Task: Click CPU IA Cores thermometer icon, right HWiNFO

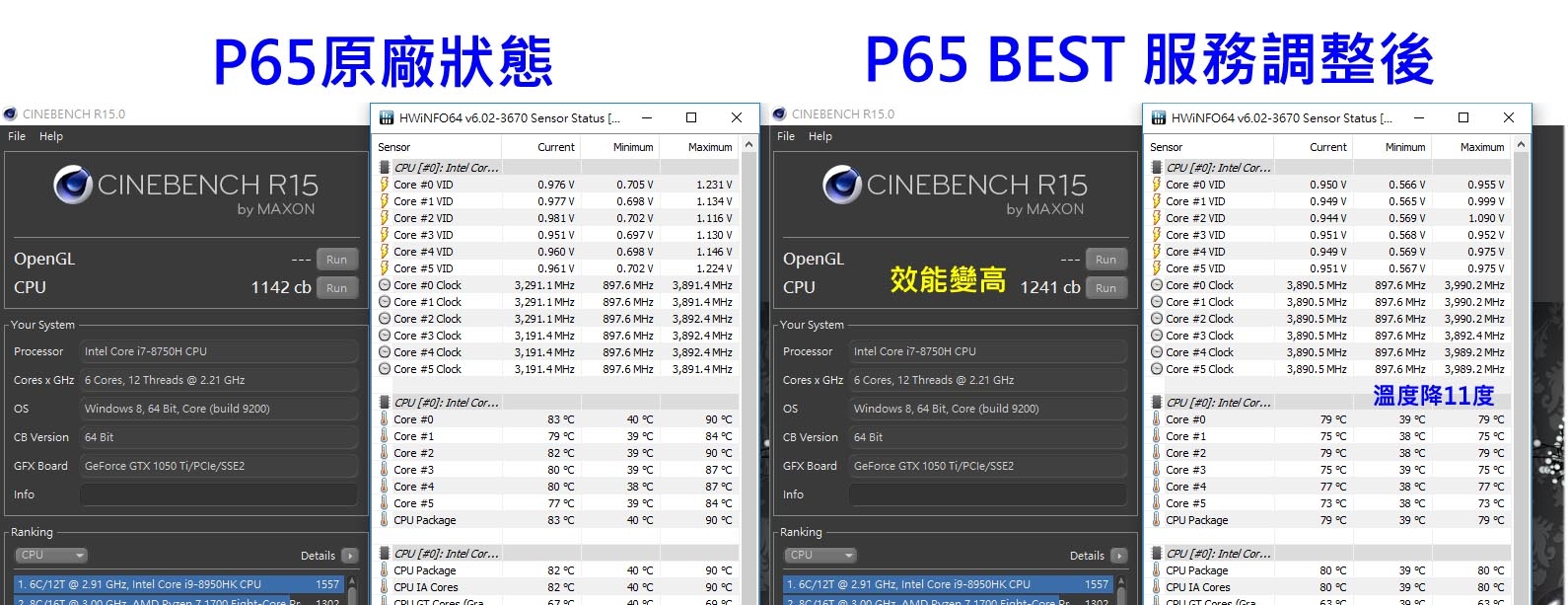Action: 1157,587
